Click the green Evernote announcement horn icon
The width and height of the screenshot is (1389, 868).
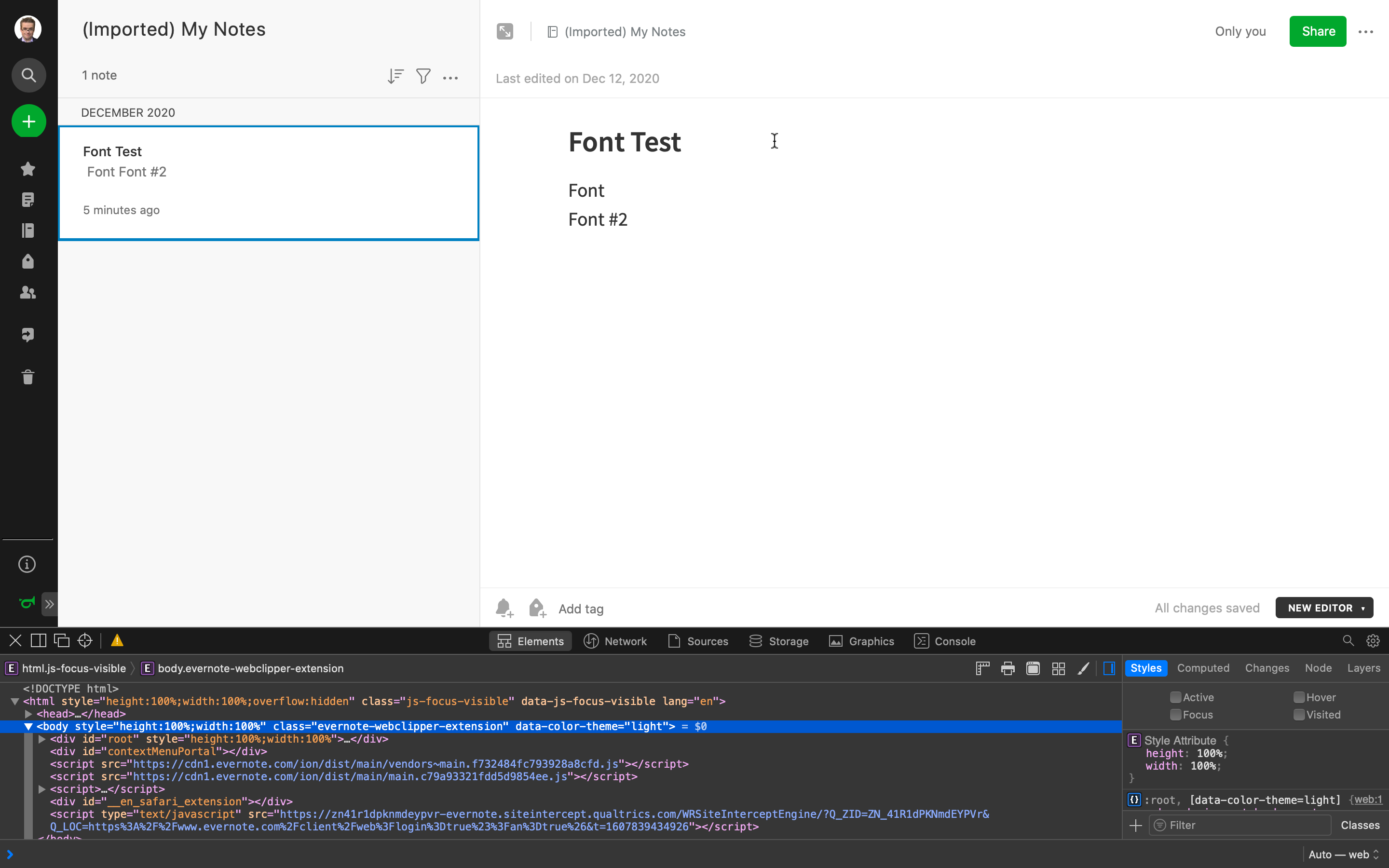(x=27, y=603)
